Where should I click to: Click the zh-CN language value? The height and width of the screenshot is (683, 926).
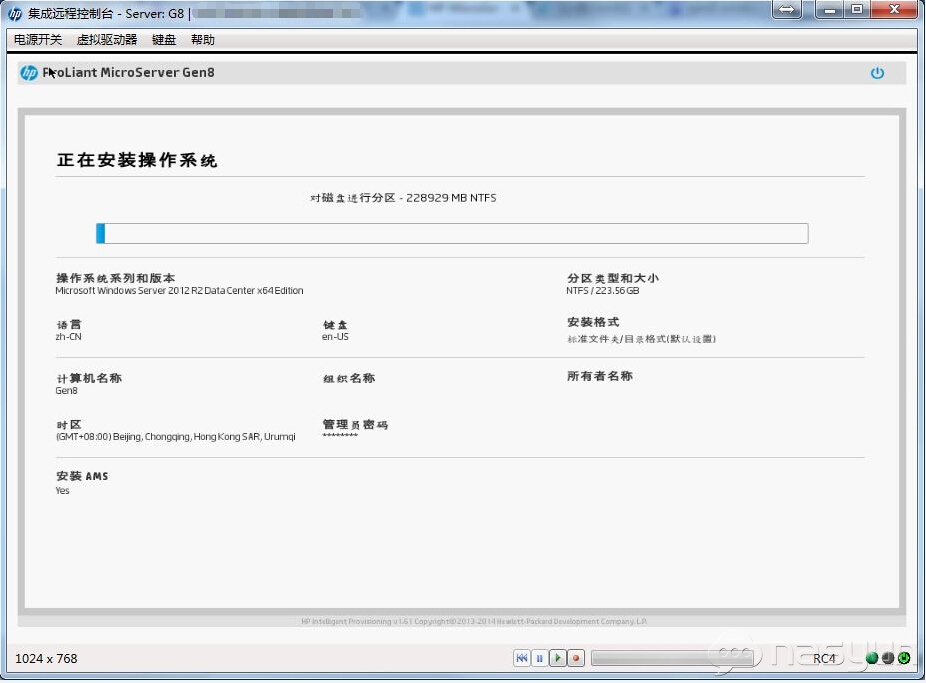coord(69,336)
